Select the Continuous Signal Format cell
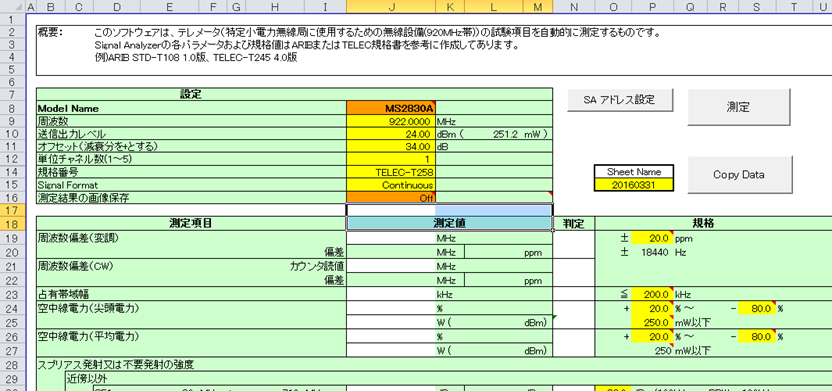832x391 pixels. [391, 185]
